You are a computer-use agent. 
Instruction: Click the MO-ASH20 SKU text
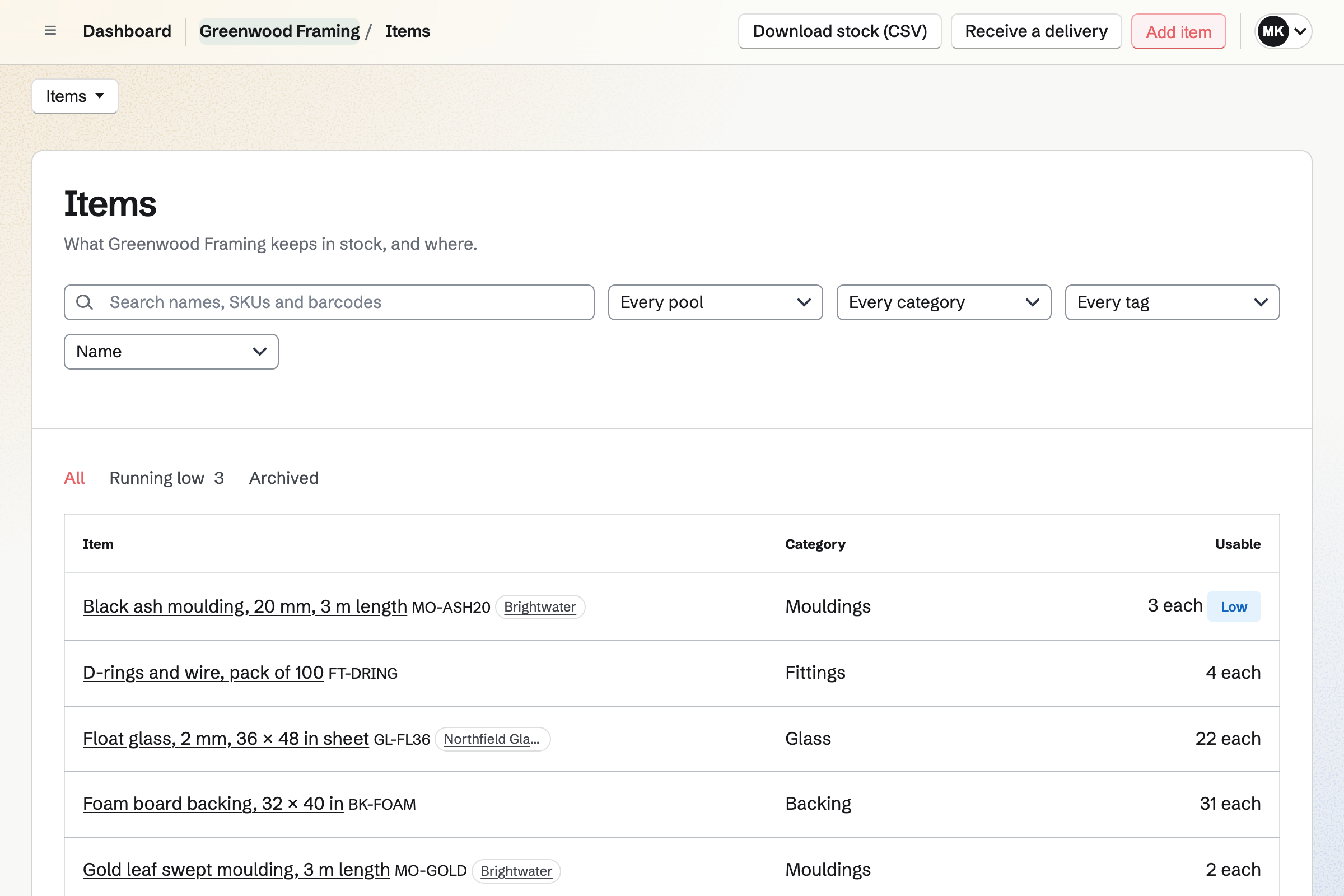451,608
